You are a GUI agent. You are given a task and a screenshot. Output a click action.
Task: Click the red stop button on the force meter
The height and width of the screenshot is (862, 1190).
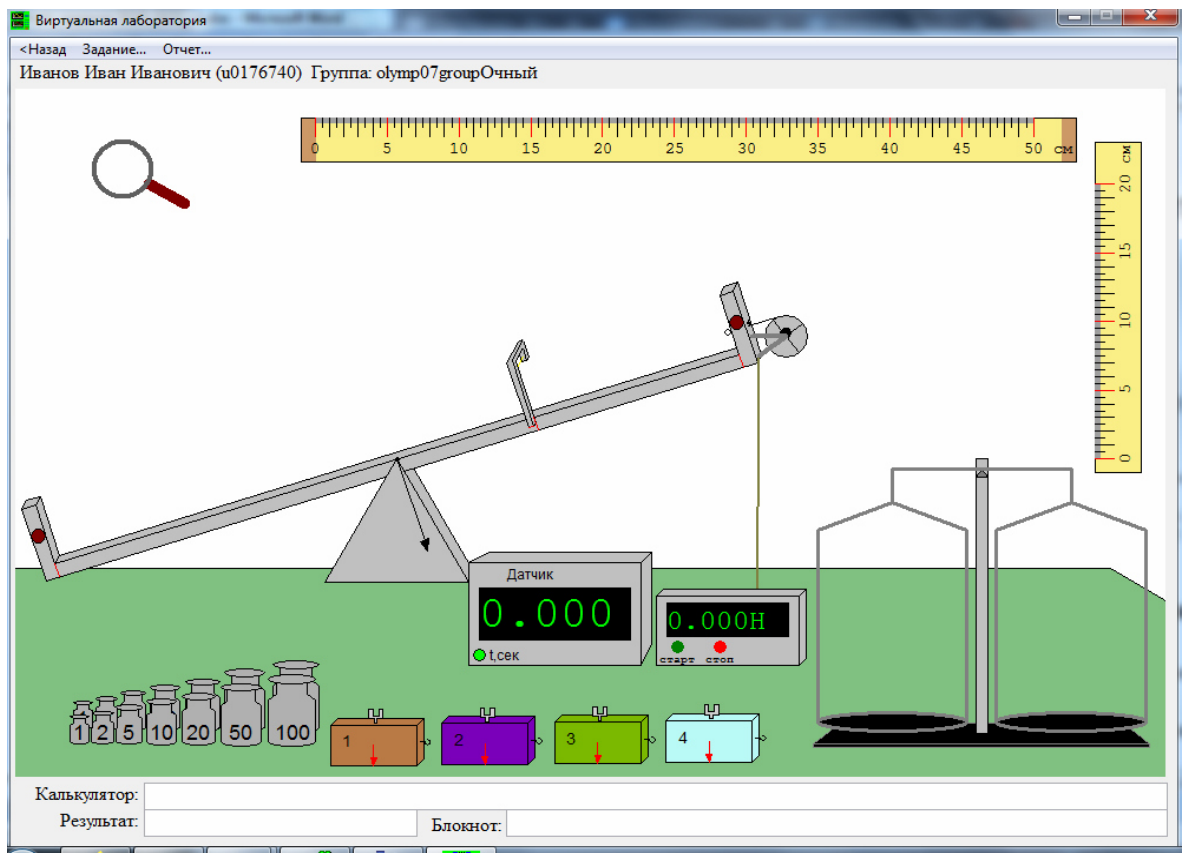719,647
